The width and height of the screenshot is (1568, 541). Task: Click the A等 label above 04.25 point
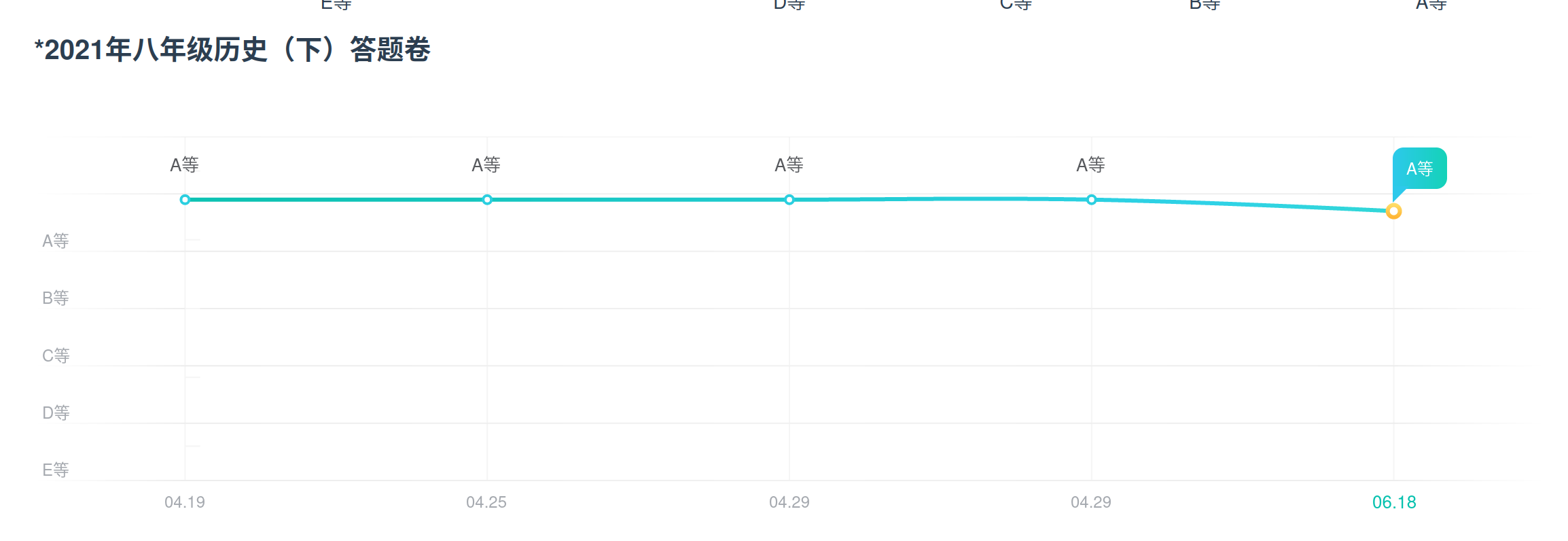(x=486, y=165)
